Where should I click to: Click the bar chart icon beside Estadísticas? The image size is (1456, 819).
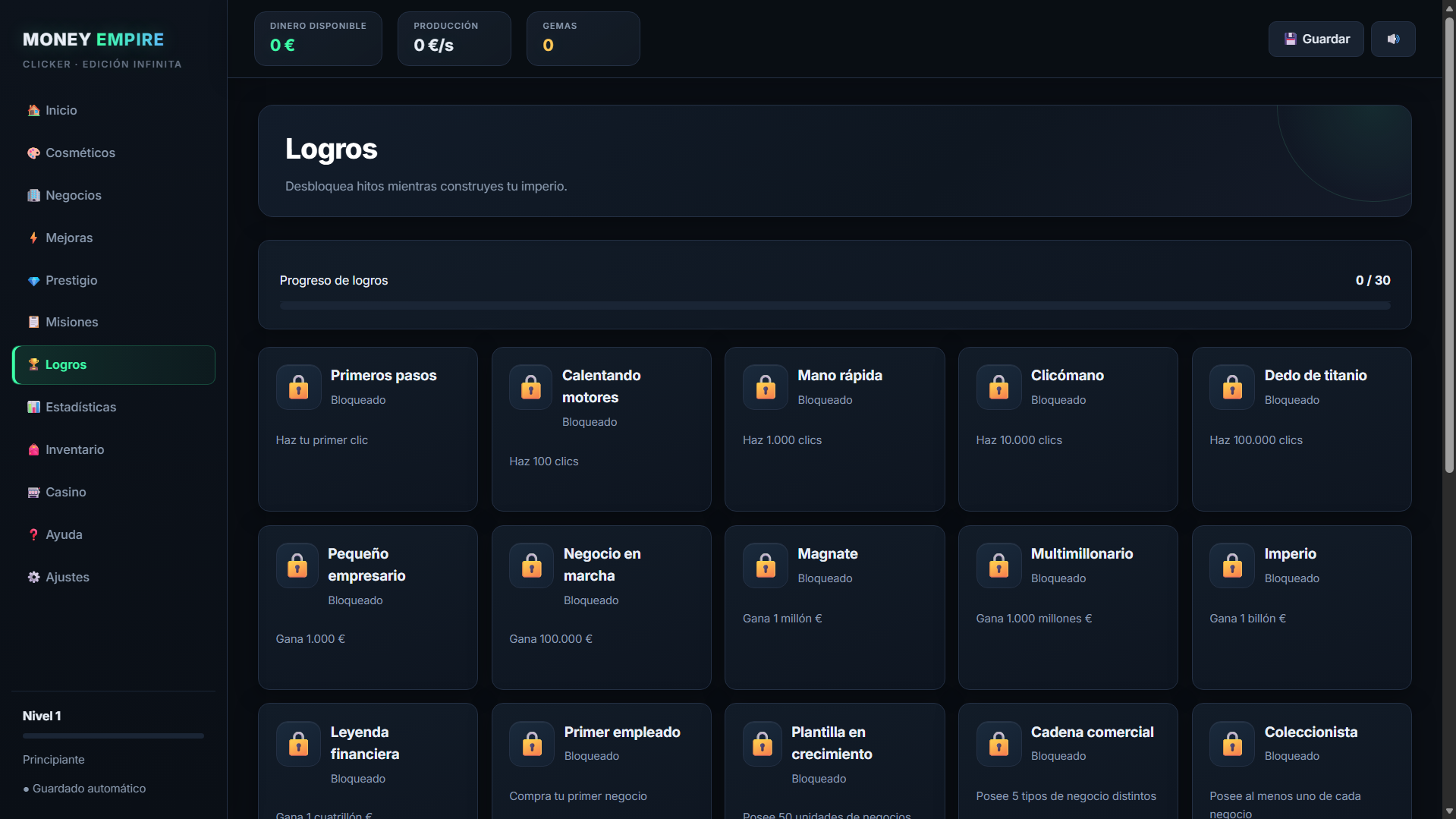(x=33, y=408)
